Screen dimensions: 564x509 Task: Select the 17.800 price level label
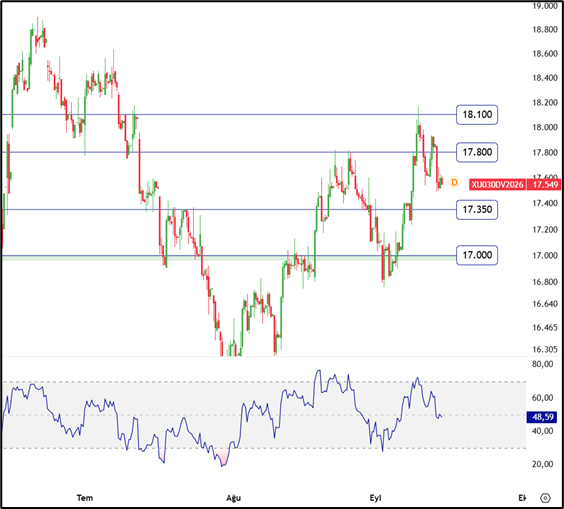(x=477, y=152)
